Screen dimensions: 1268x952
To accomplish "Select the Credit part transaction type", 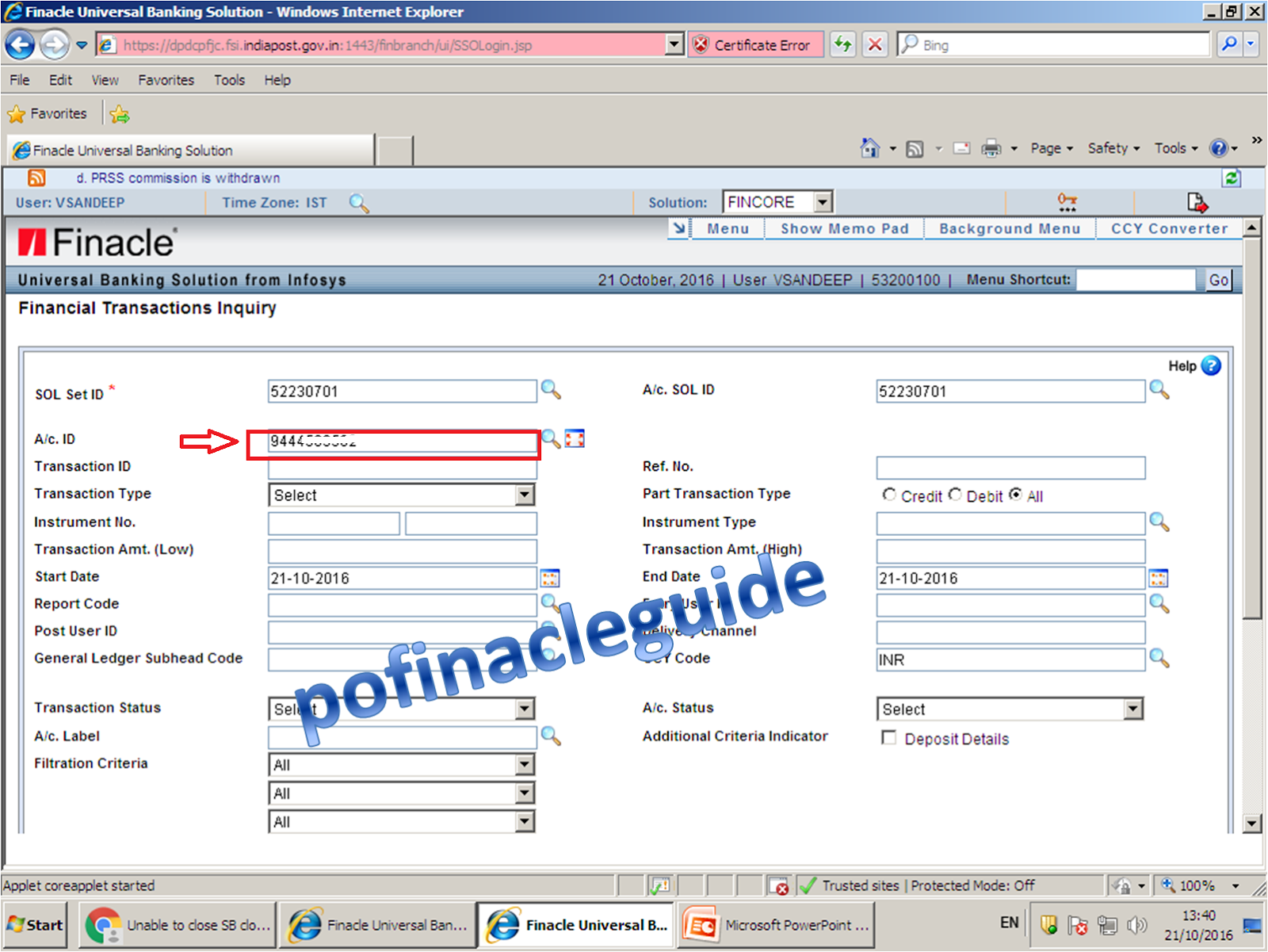I will [888, 495].
